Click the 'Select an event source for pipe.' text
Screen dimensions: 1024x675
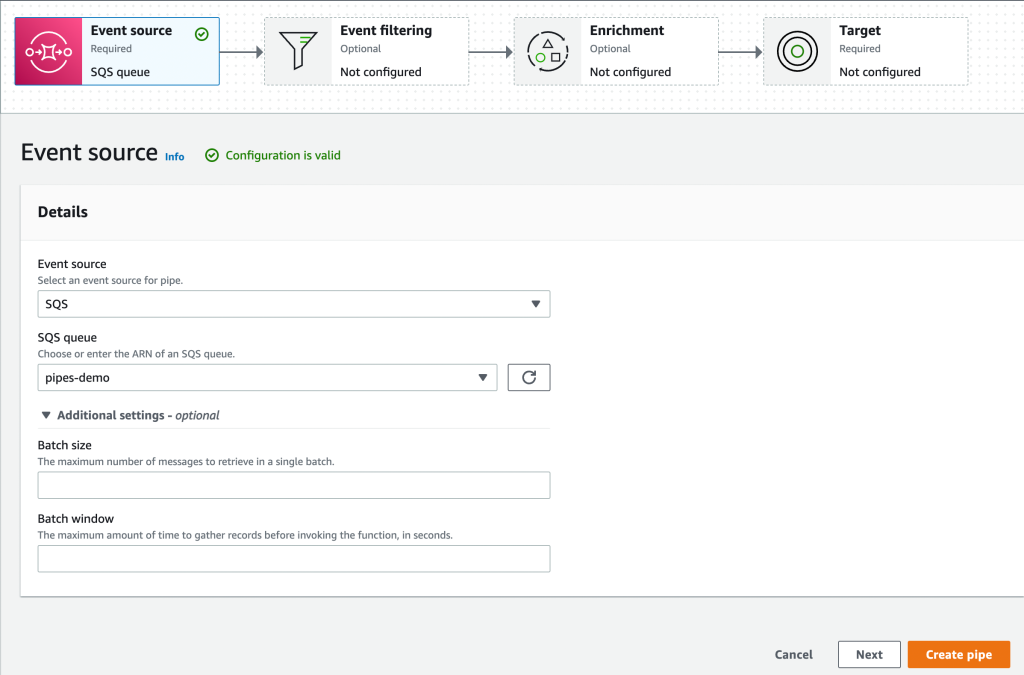[x=110, y=280]
